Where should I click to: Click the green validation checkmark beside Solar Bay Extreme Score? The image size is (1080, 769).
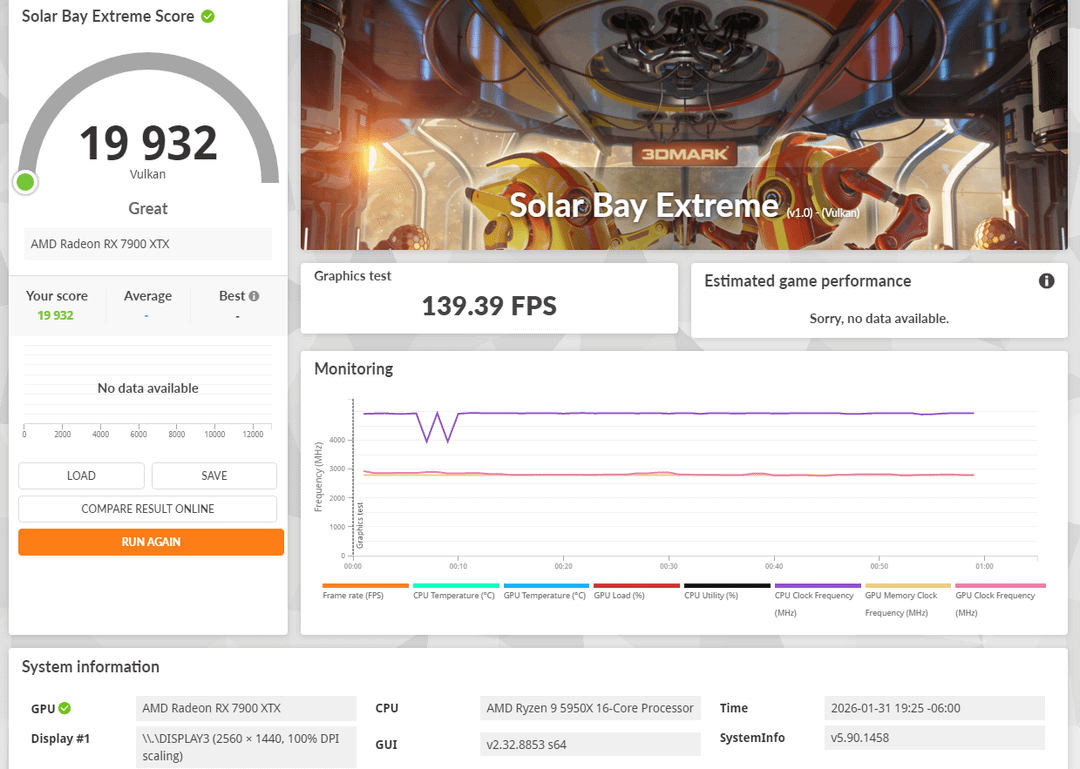(208, 16)
